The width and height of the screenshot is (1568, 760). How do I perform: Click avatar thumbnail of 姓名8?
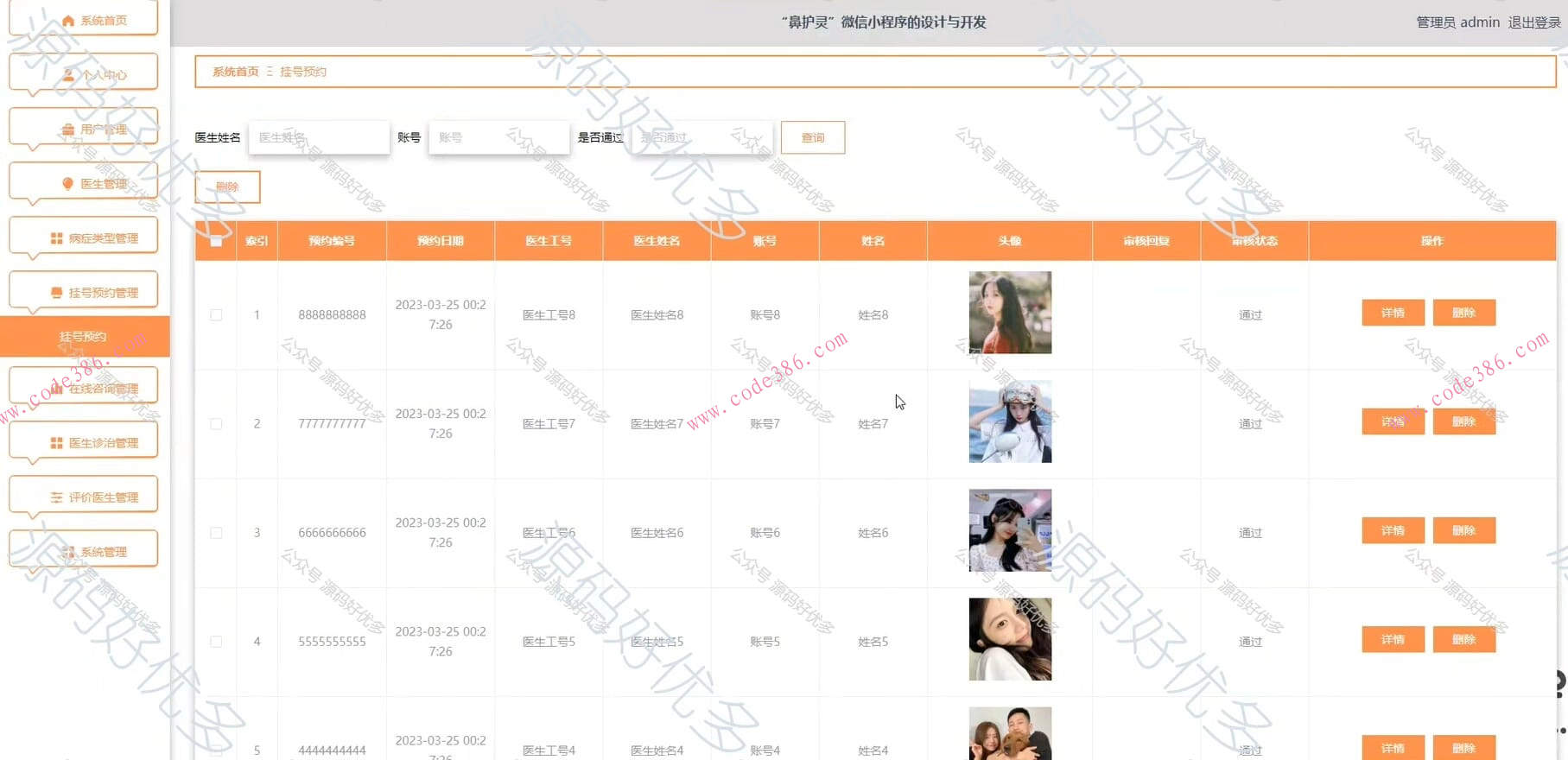pyautogui.click(x=1010, y=313)
